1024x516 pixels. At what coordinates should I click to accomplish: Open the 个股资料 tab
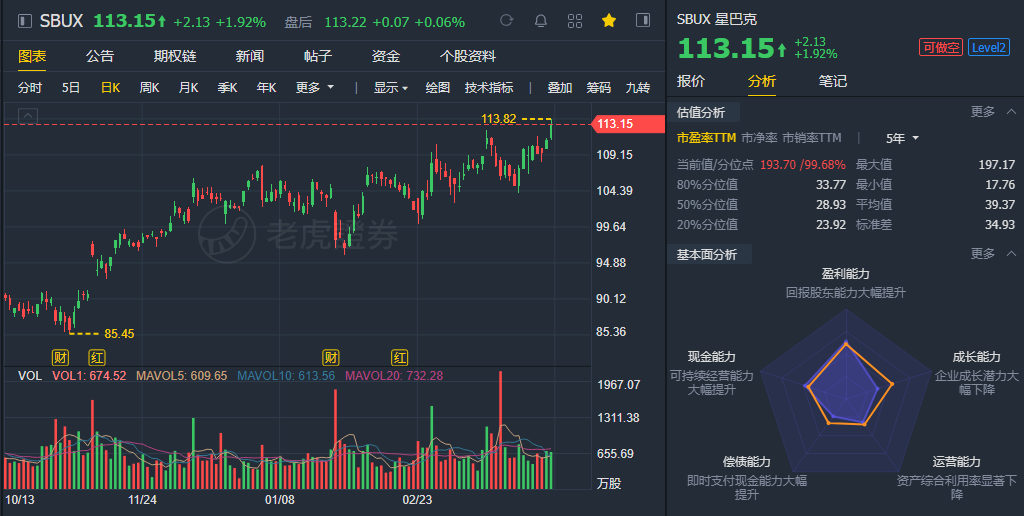pyautogui.click(x=468, y=56)
